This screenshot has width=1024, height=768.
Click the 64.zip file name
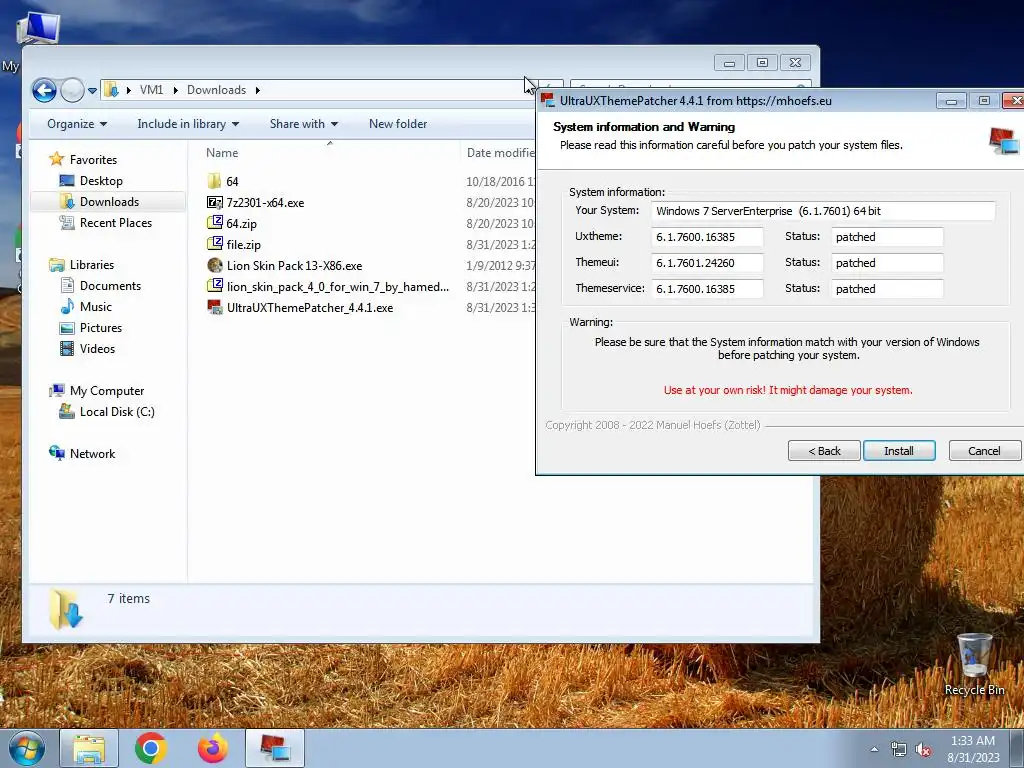point(242,223)
